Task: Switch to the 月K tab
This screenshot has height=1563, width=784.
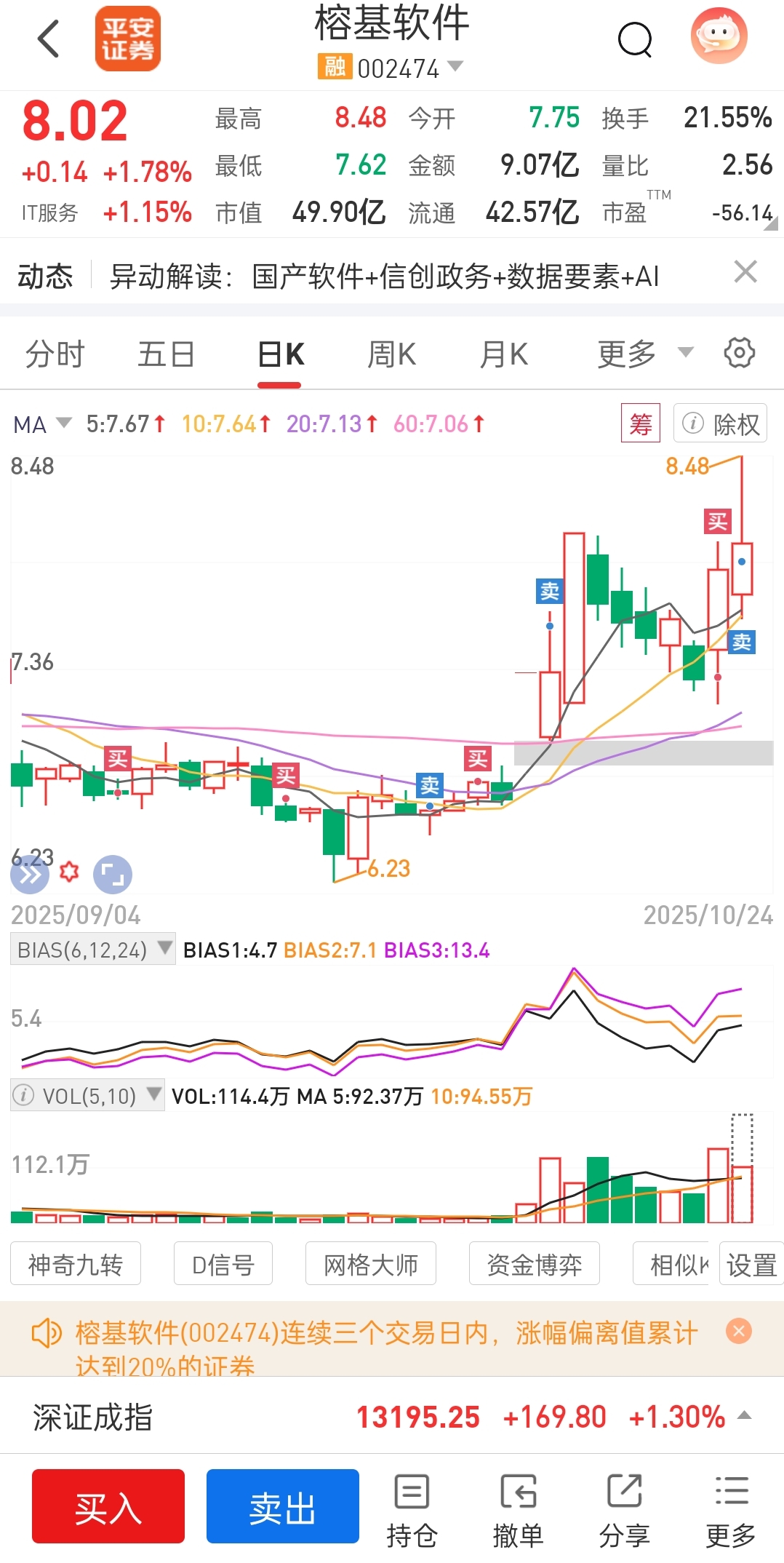Action: click(504, 355)
